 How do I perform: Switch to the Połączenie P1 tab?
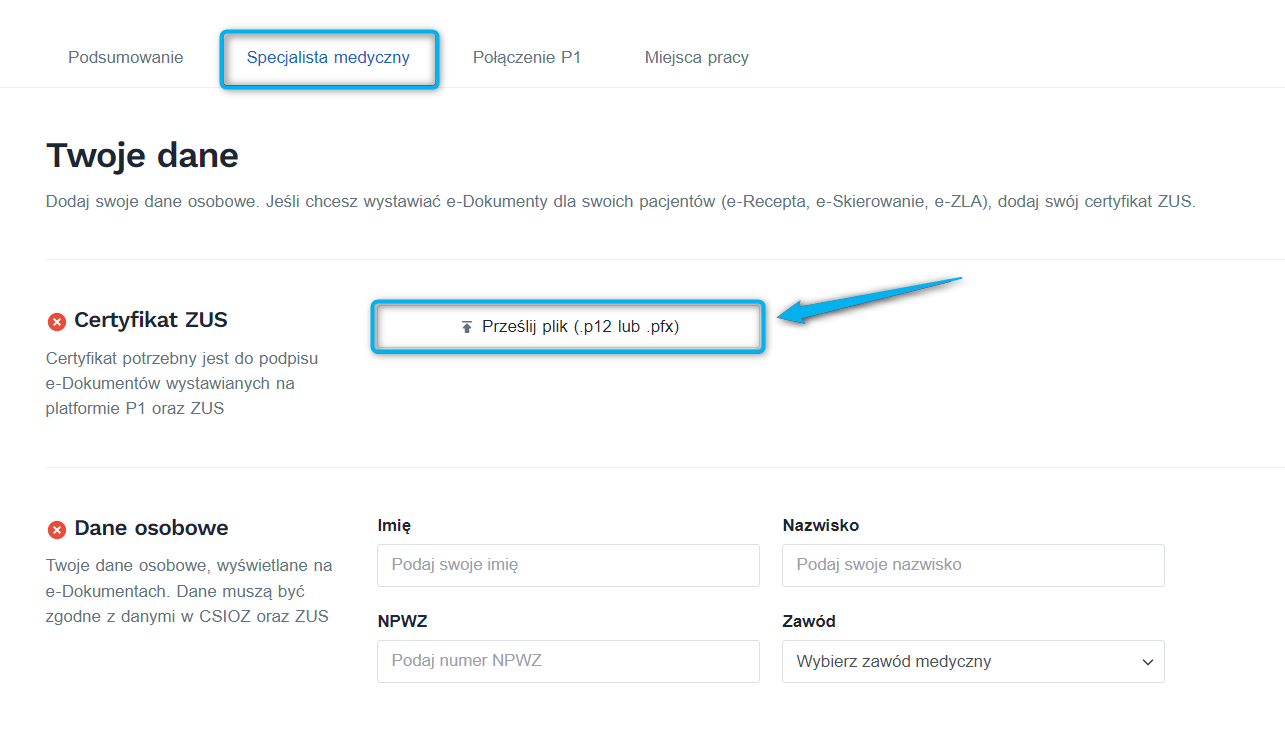pyautogui.click(x=527, y=57)
